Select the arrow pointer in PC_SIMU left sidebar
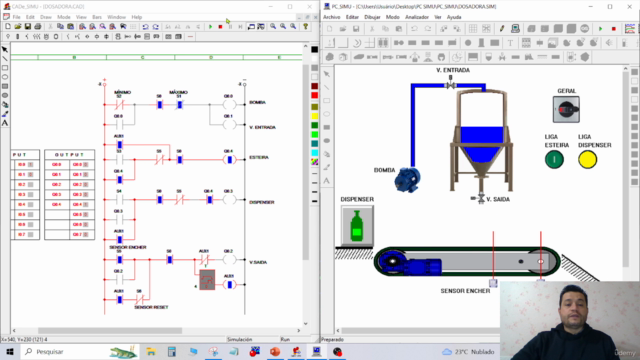 pyautogui.click(x=327, y=74)
